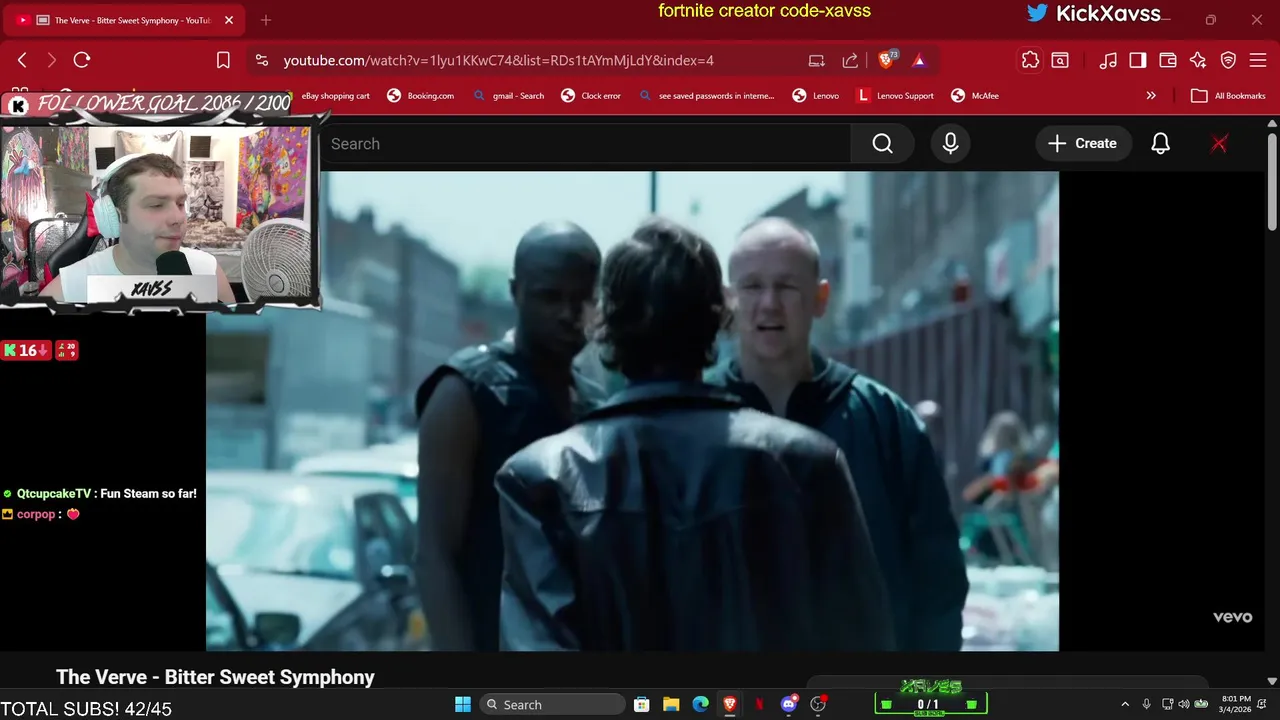Close the Bitter Sweet Symphony tab

point(228,20)
